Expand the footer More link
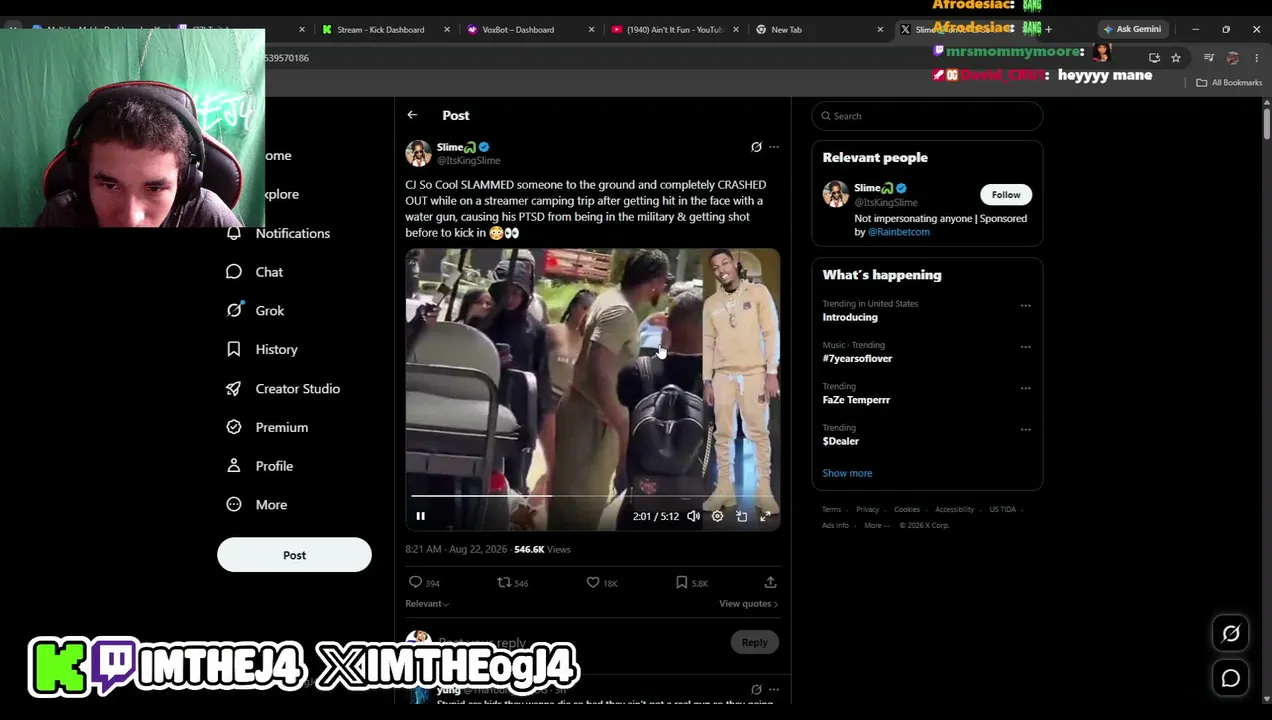The height and width of the screenshot is (720, 1272). [876, 525]
